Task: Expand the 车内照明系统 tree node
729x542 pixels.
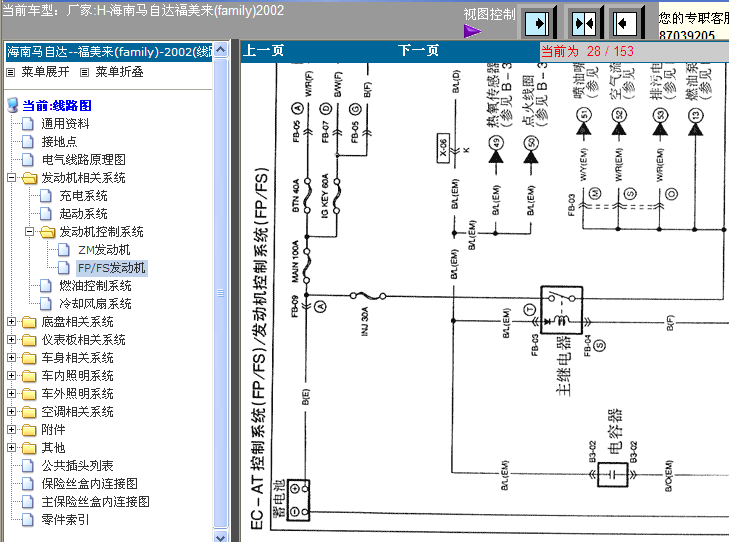Action: (12, 376)
